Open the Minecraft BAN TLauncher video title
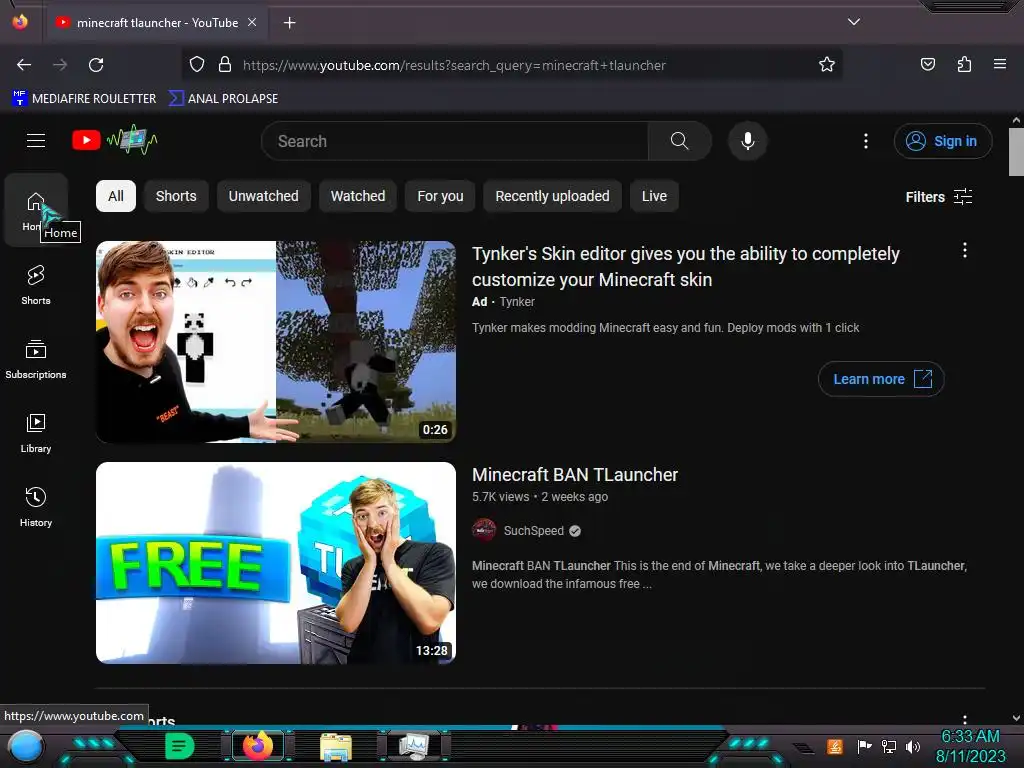The image size is (1024, 768). pos(575,475)
